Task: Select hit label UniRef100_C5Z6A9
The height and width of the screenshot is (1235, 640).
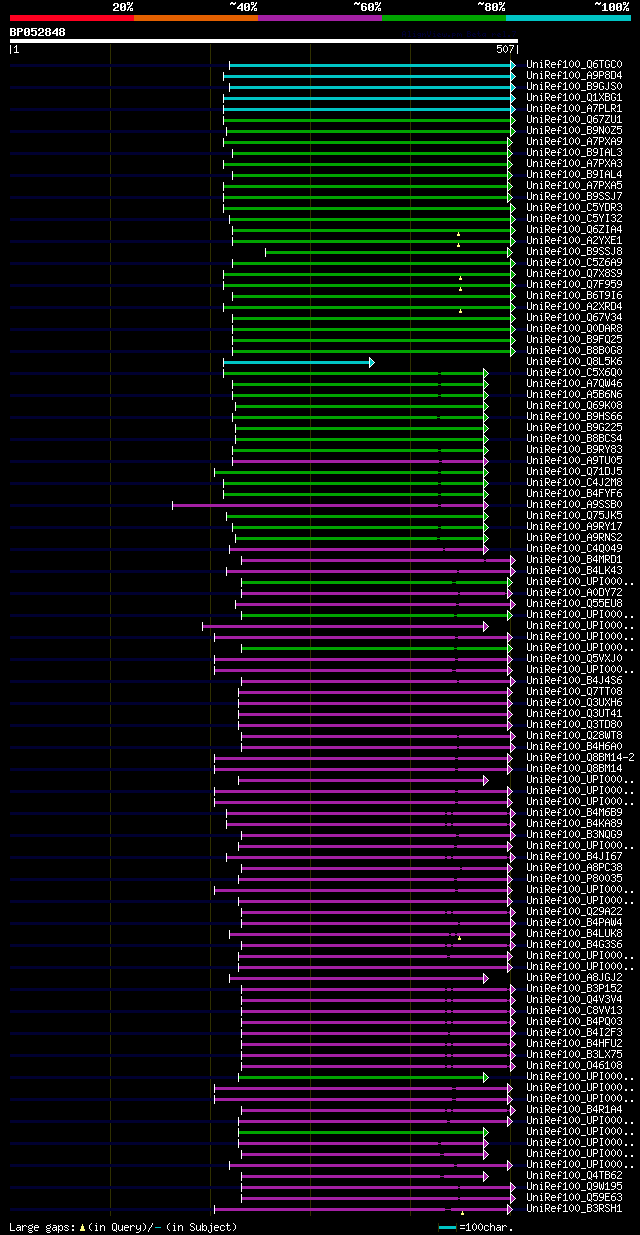Action: pos(574,262)
